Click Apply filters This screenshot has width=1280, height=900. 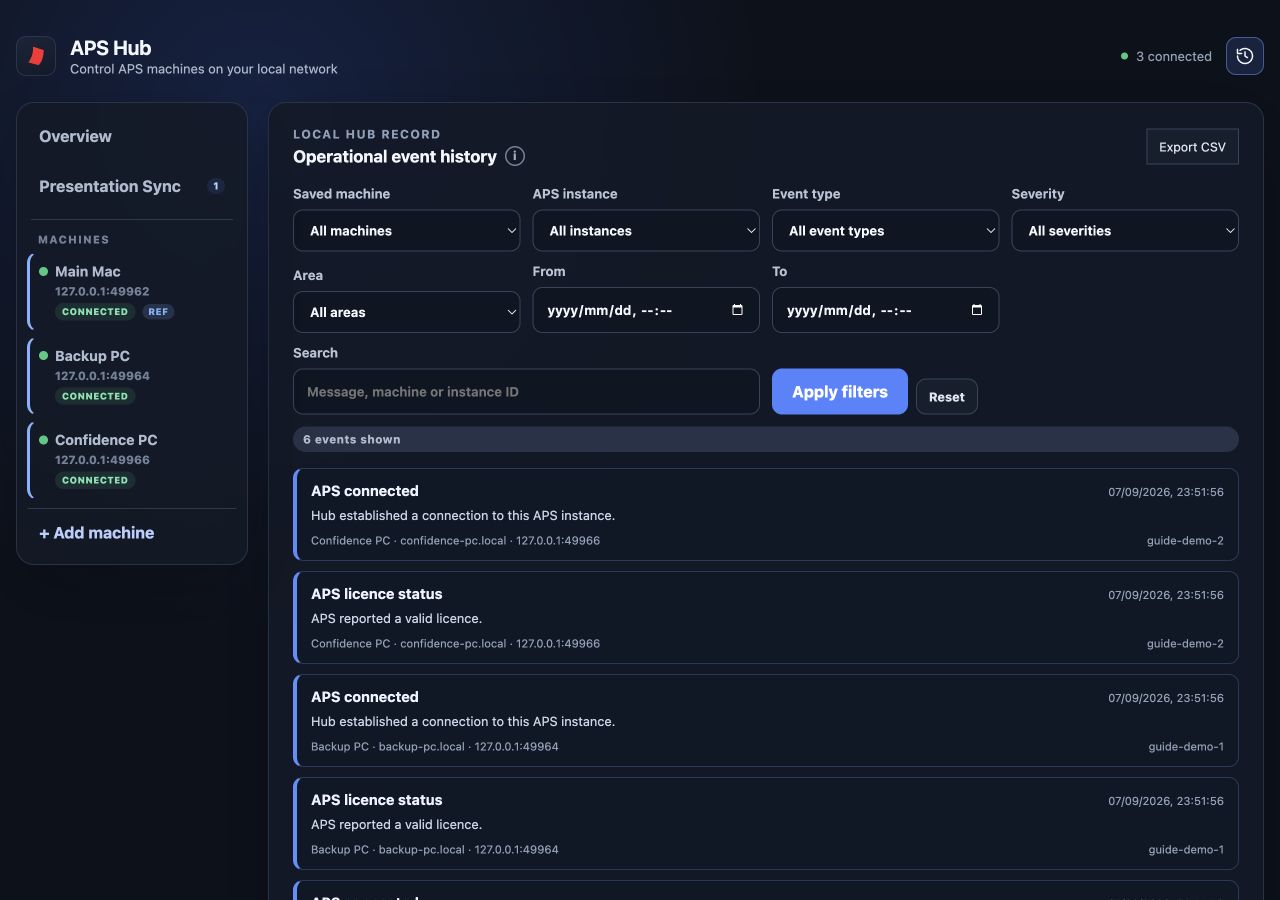point(840,391)
